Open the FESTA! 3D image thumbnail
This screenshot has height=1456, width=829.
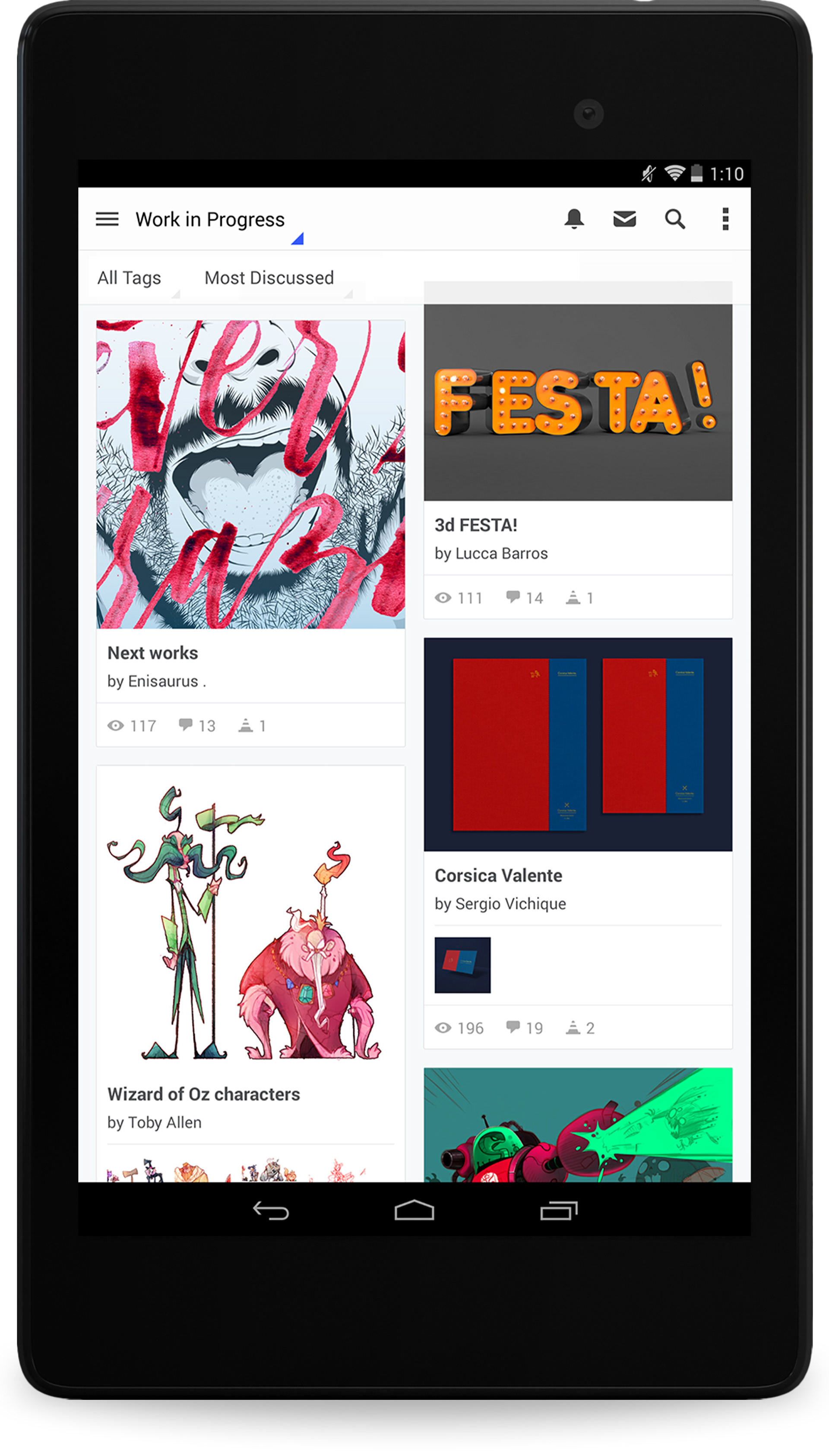(578, 402)
